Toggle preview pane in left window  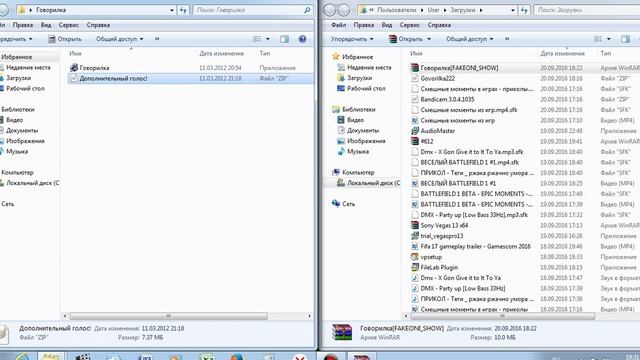pyautogui.click(x=284, y=39)
